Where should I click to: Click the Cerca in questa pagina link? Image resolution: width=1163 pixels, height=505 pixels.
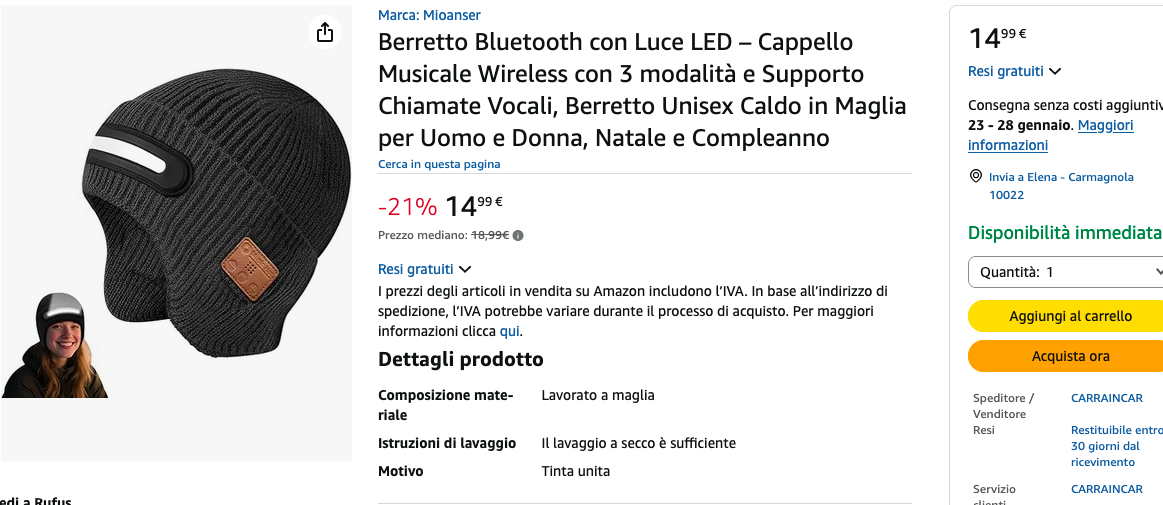[x=439, y=164]
